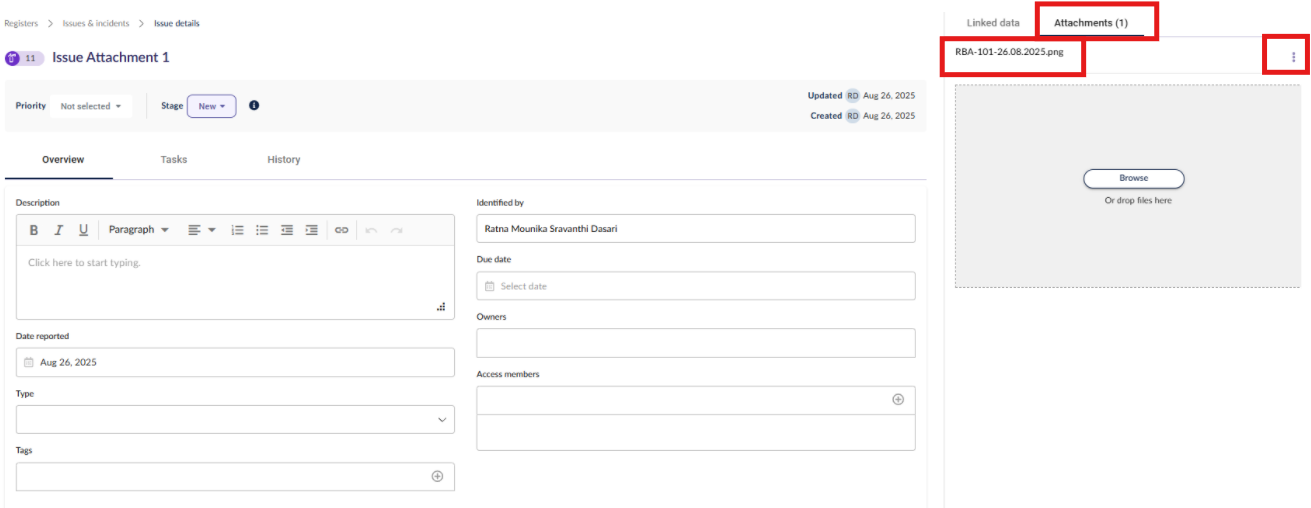
Task: Insert a hyperlink in Description
Action: tap(341, 230)
